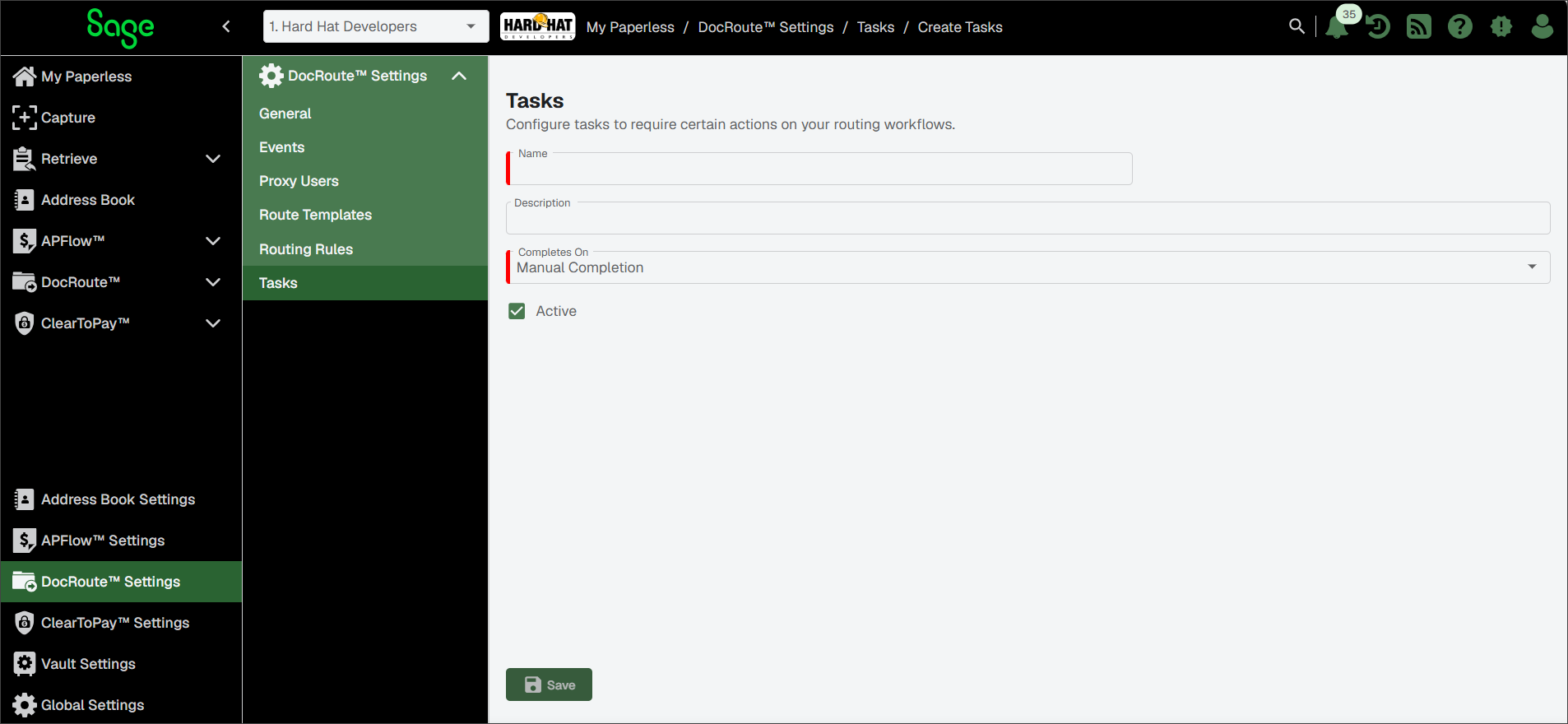Select the Tasks submenu item
Viewport: 1568px width, 724px height.
tap(365, 283)
